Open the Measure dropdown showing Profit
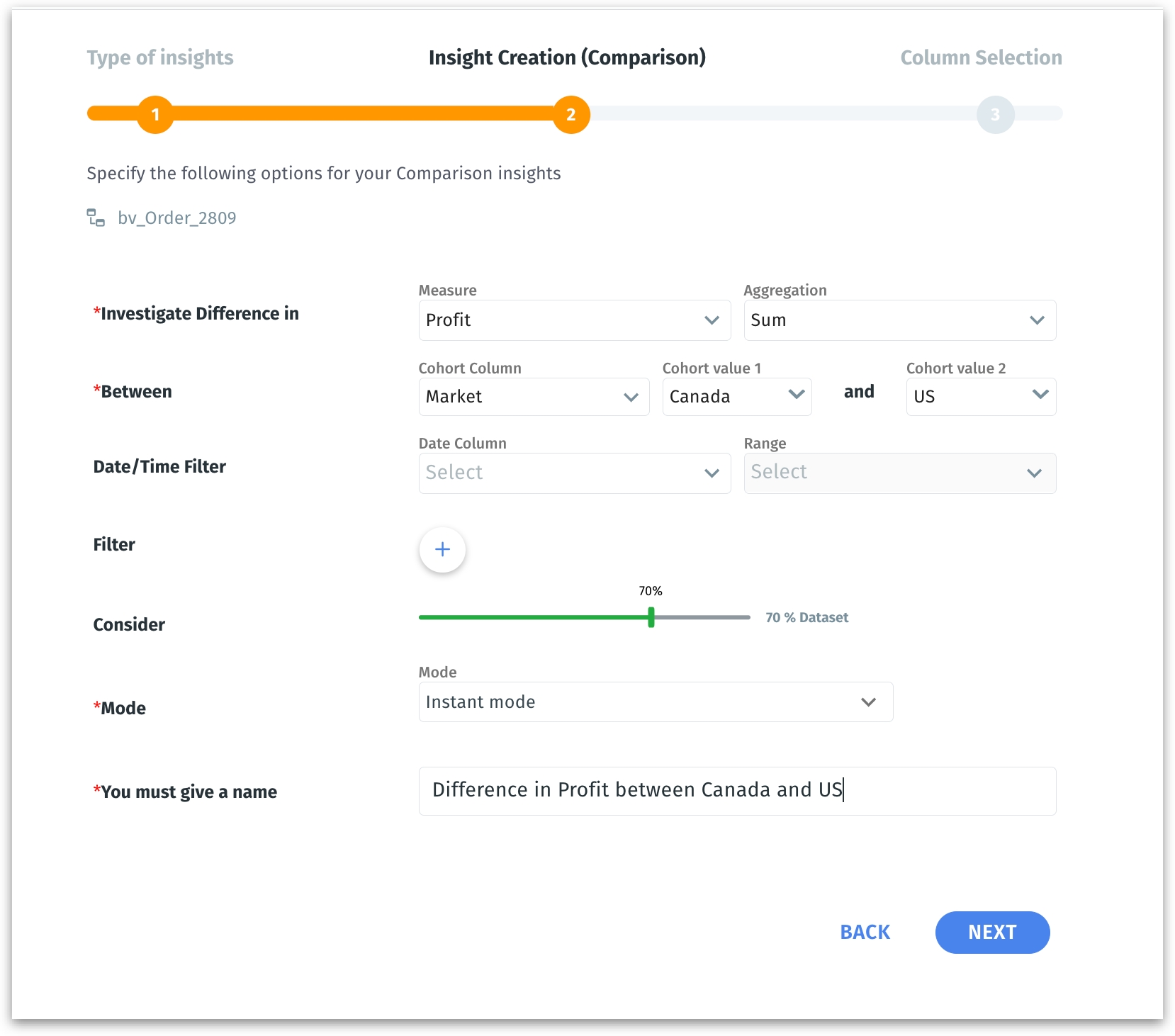The image size is (1175, 1036). pos(574,320)
